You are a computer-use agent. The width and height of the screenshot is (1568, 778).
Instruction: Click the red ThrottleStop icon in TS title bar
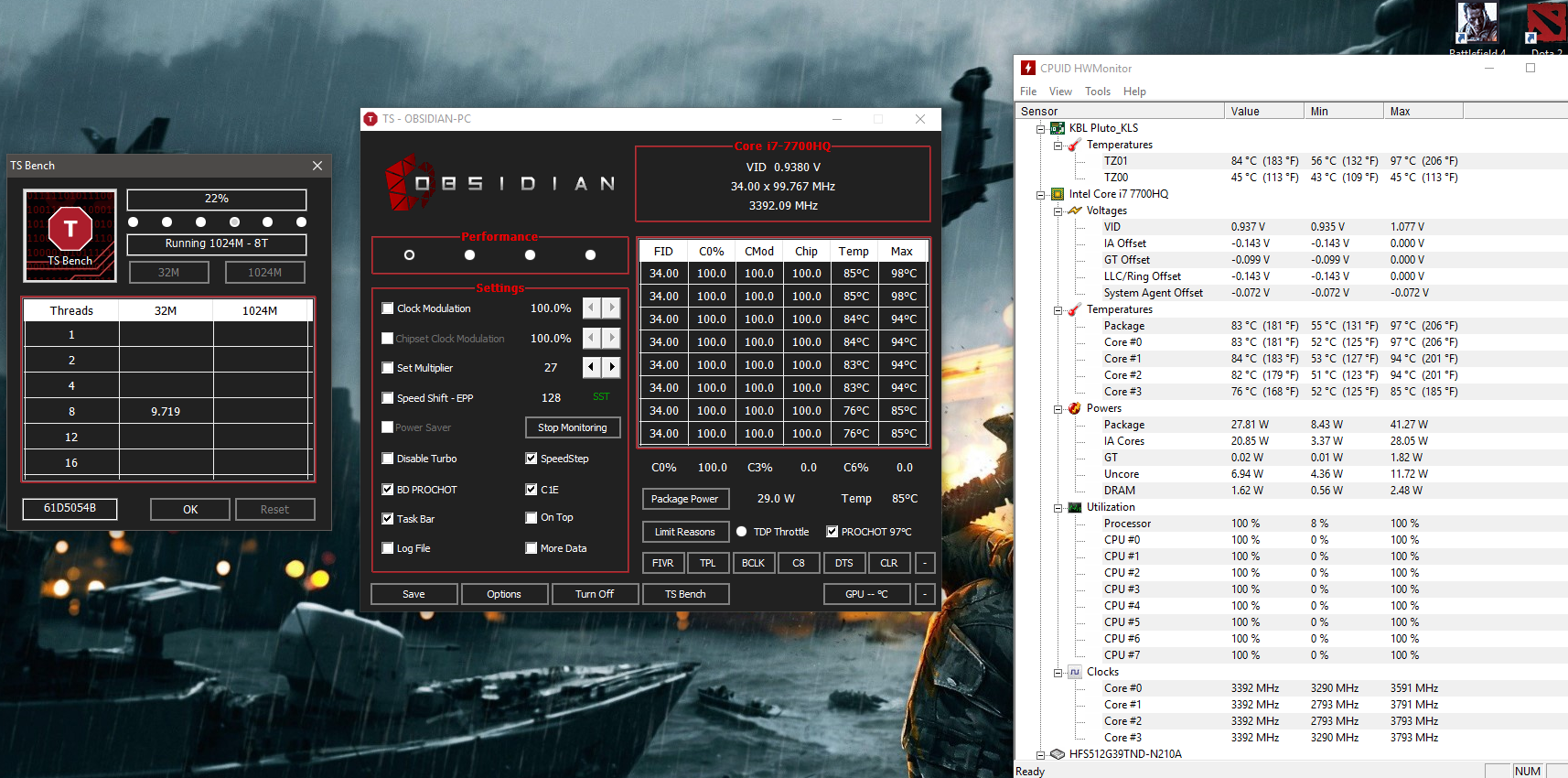pos(371,119)
